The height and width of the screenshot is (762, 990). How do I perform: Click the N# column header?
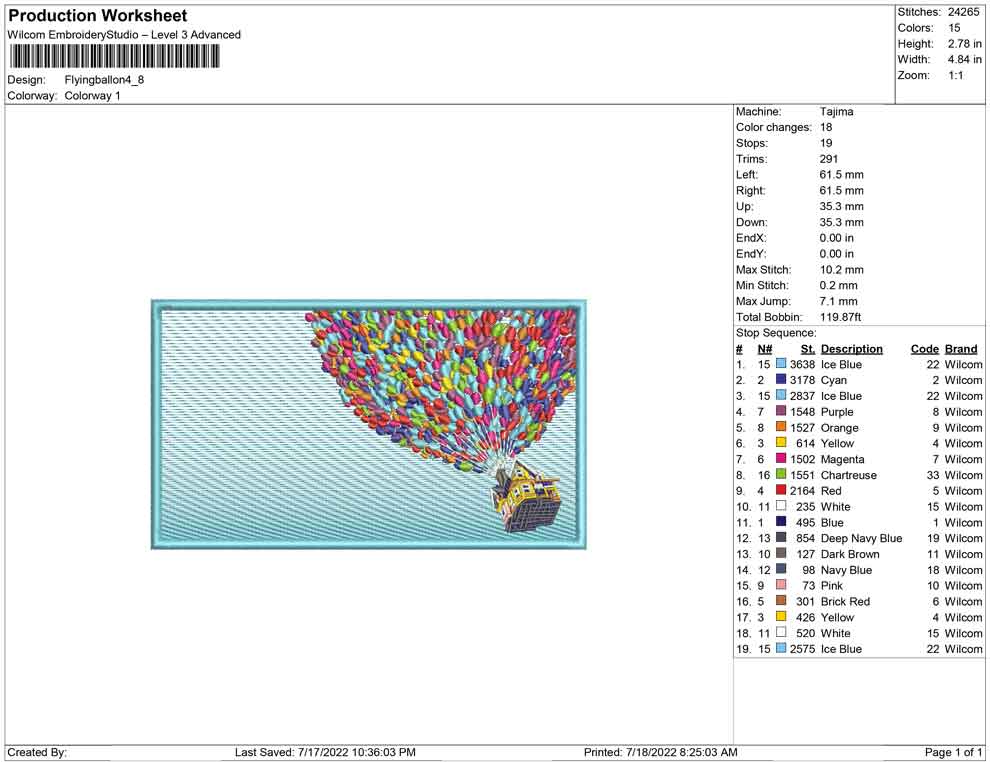click(x=765, y=349)
